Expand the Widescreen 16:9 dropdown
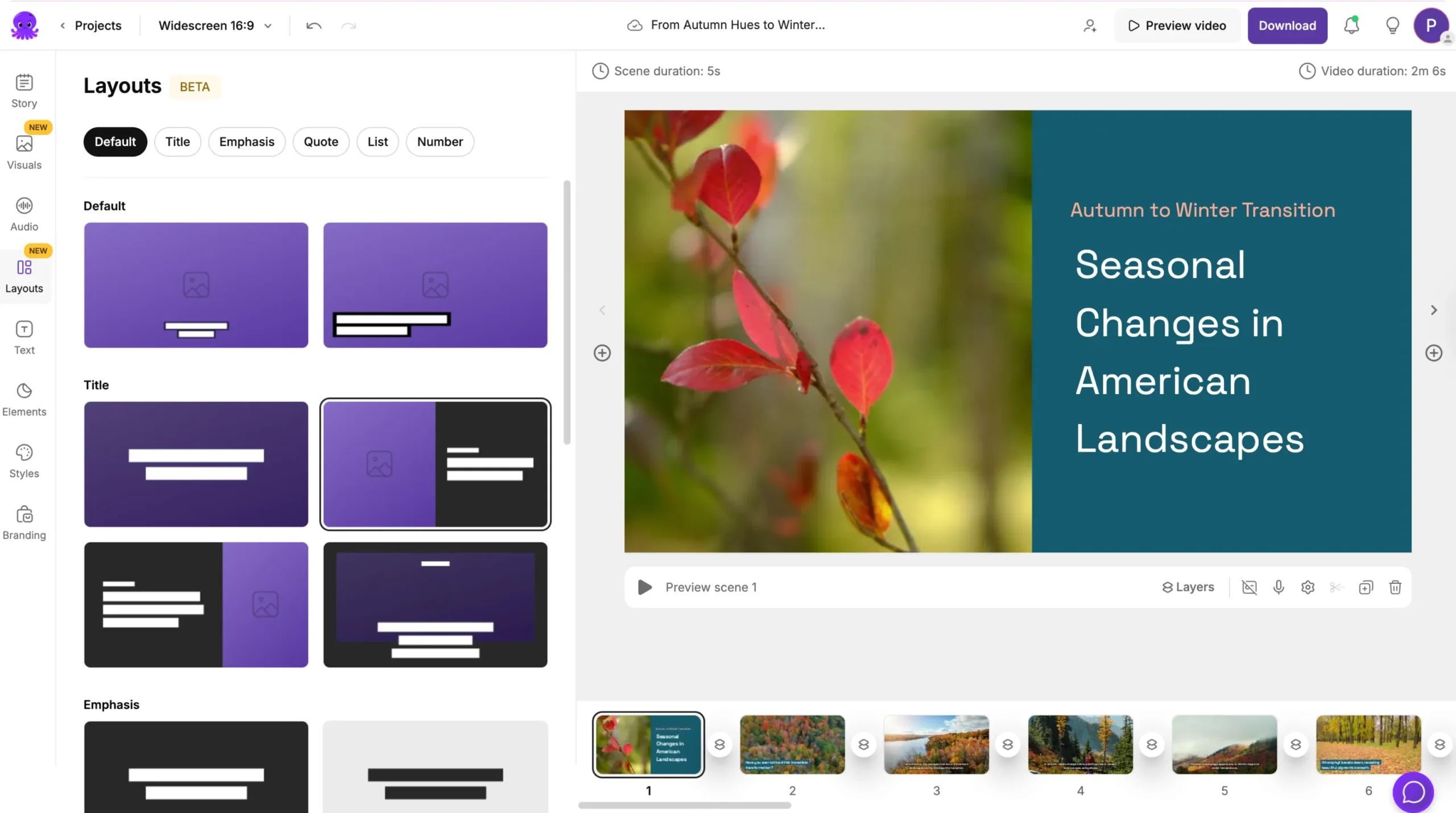 [215, 26]
